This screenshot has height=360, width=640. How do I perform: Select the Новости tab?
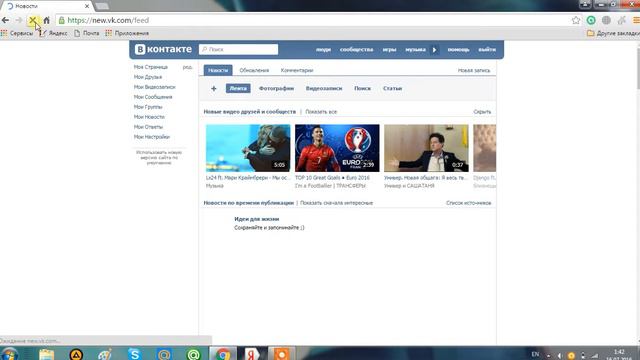click(218, 70)
